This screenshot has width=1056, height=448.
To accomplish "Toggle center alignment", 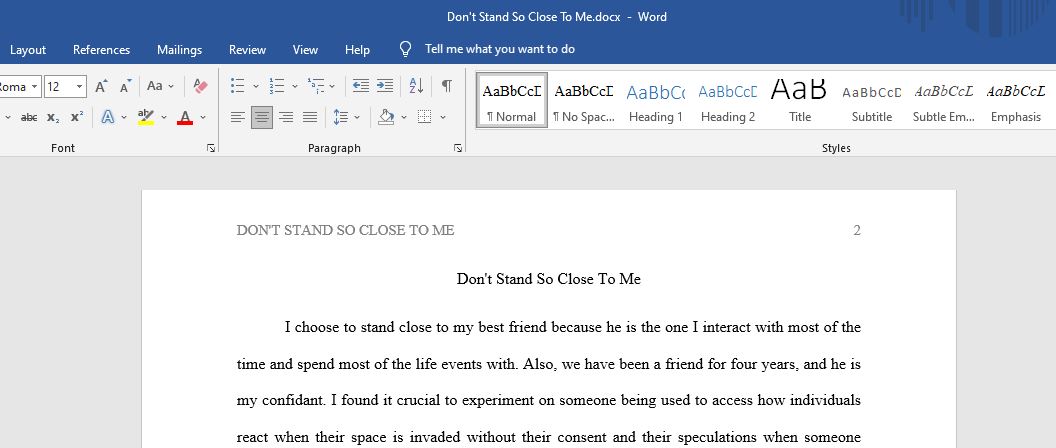I will tap(261, 117).
